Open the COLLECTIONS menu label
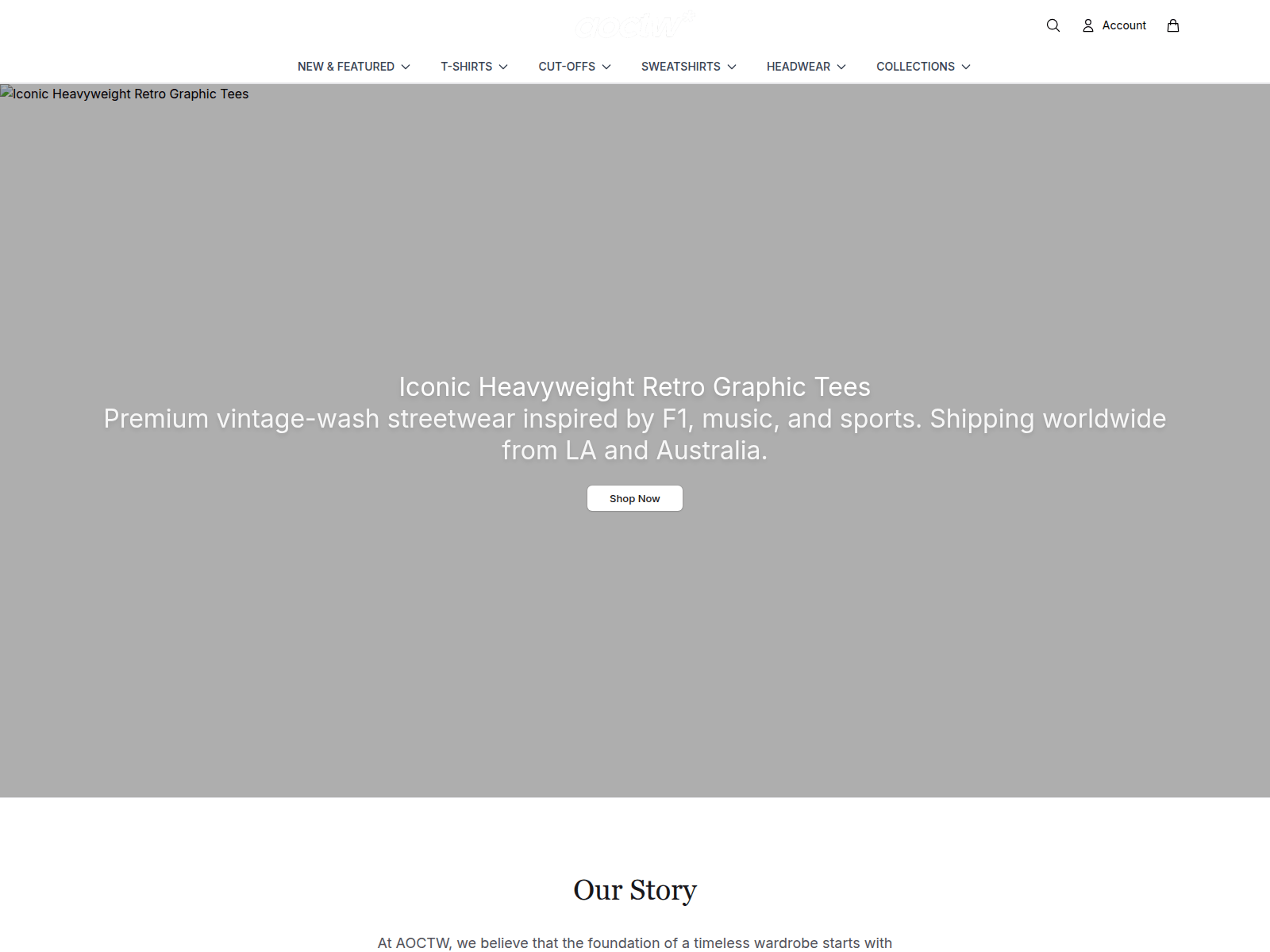The height and width of the screenshot is (952, 1270). tap(915, 67)
